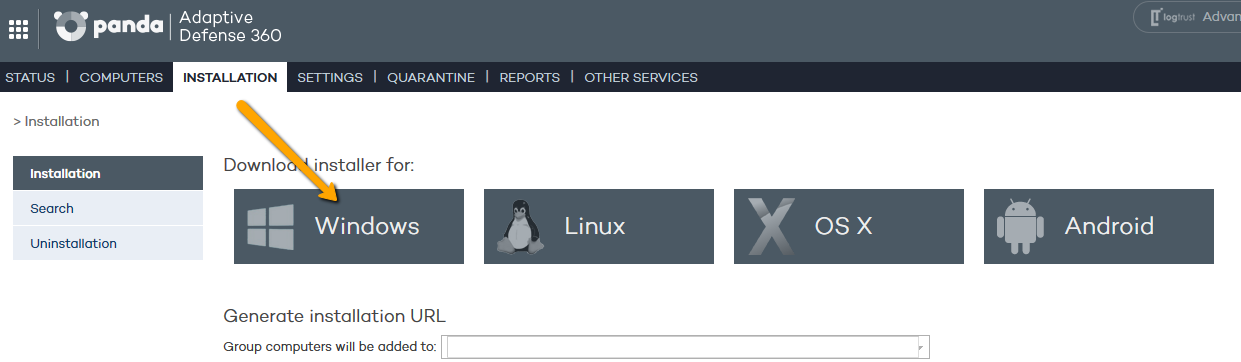This screenshot has height=362, width=1241.
Task: Download the Linux installer
Action: tap(599, 226)
